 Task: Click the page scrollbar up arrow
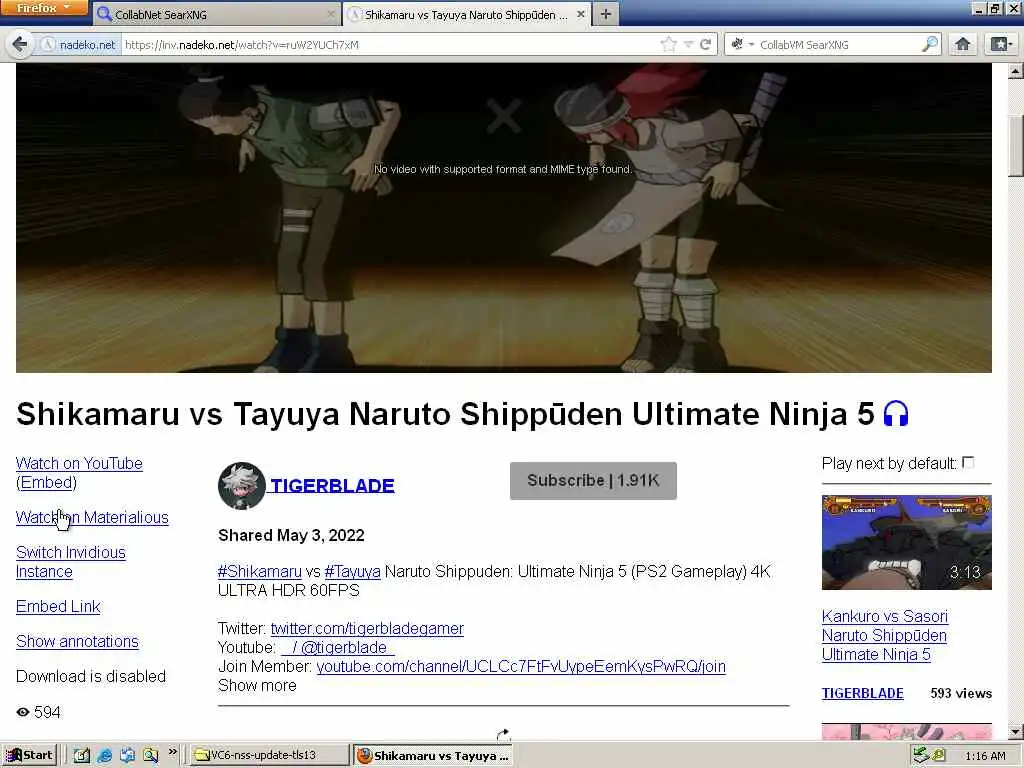tap(1016, 71)
